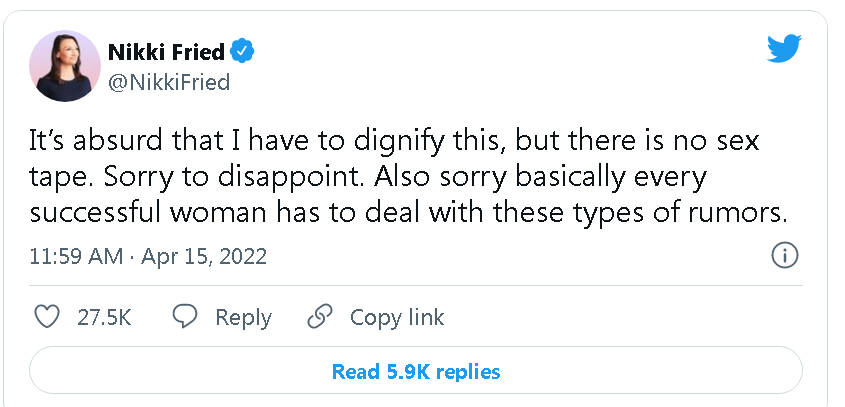This screenshot has height=407, width=845.
Task: Click the 11:59 AM timestamp
Action: [x=77, y=256]
